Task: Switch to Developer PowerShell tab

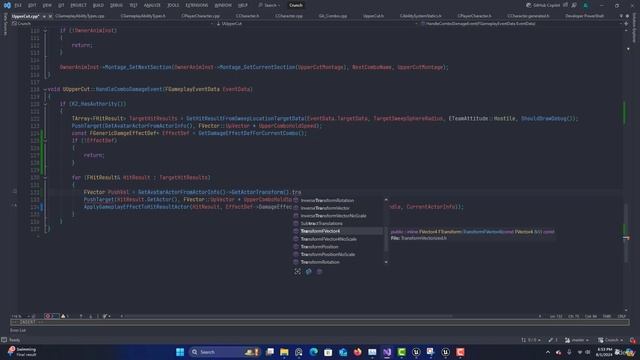Action: 584,16
